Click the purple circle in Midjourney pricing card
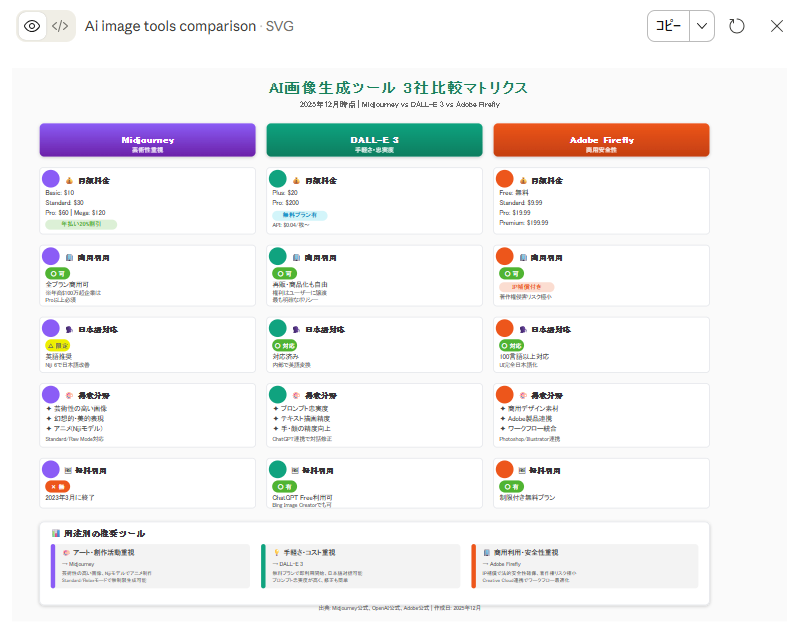 coord(51,179)
